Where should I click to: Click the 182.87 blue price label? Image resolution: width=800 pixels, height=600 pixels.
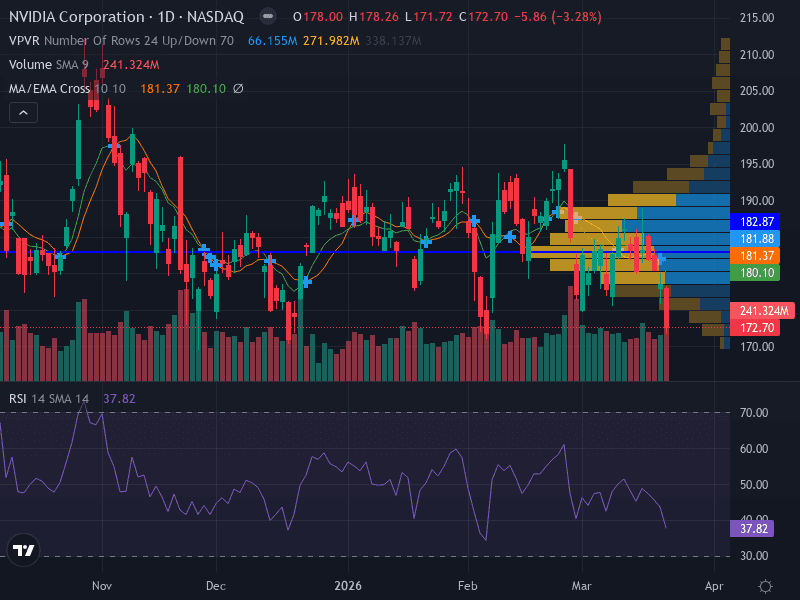[756, 222]
